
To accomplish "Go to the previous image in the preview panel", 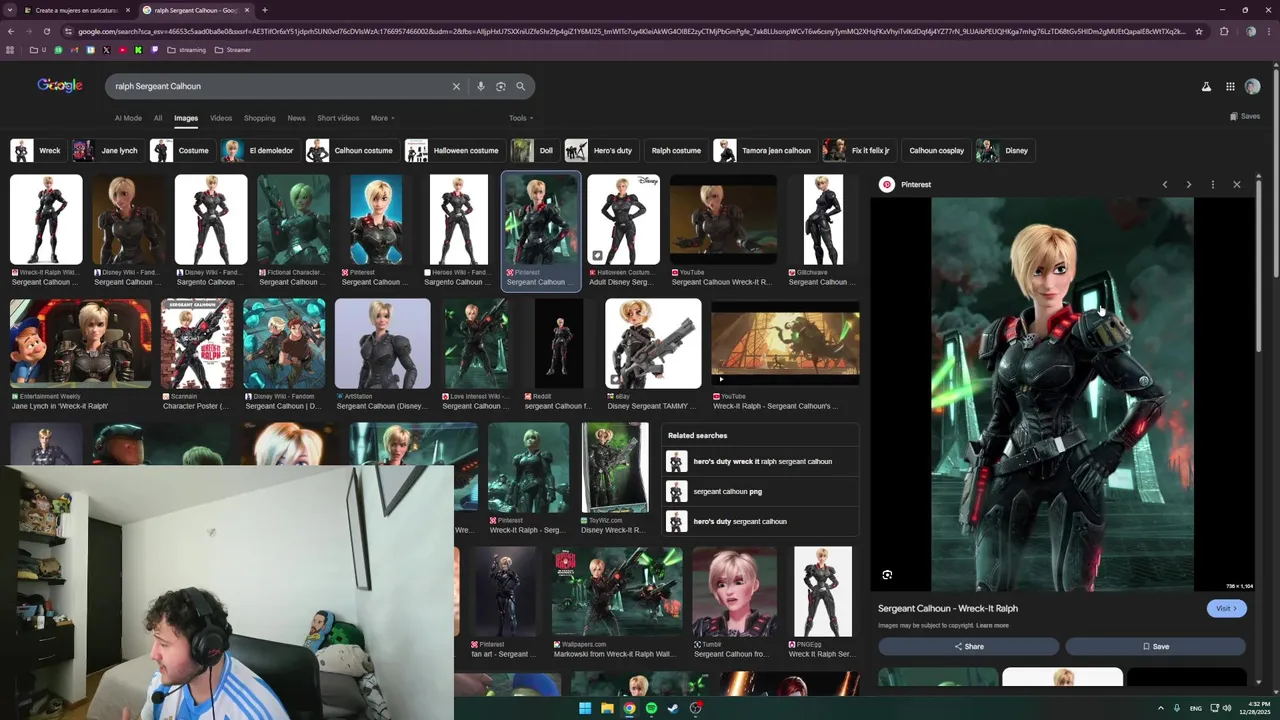I will (x=1164, y=184).
